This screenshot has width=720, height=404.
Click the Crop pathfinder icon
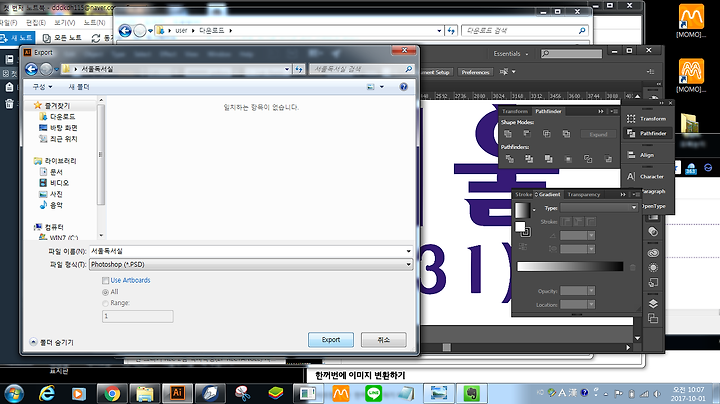coord(568,159)
